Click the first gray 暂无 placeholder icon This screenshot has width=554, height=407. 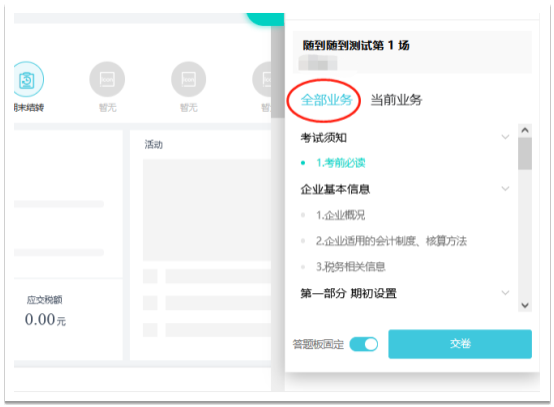(107, 79)
